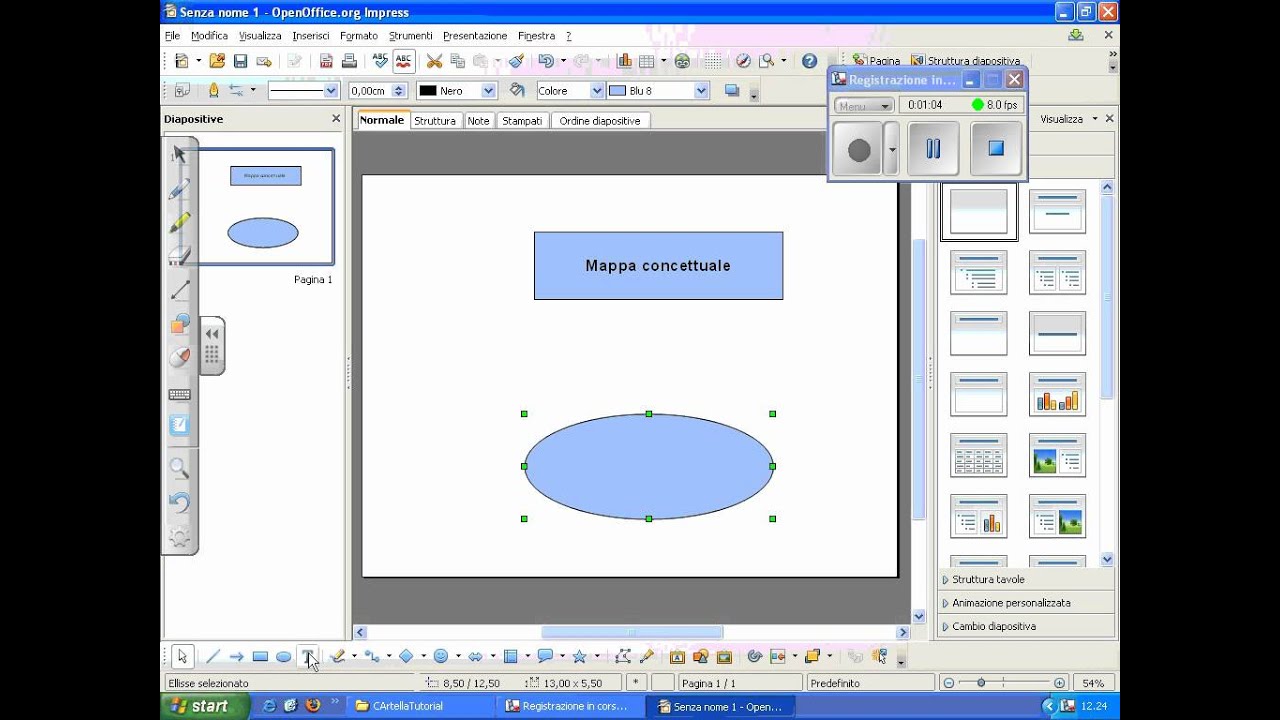Open the Visualizza dropdown in task pane
1280x720 pixels.
point(1068,118)
